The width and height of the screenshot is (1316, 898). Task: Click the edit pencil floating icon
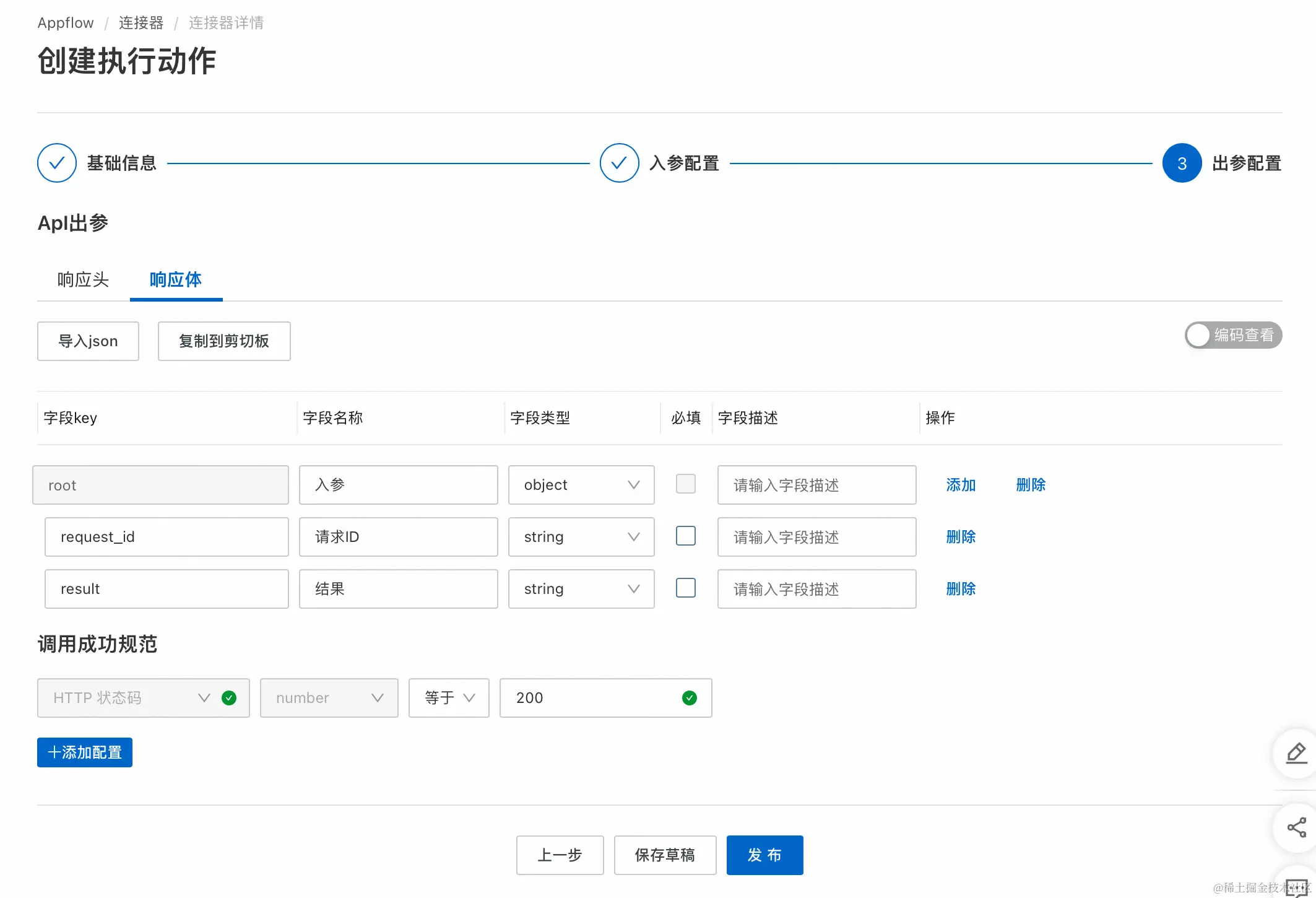click(1296, 753)
